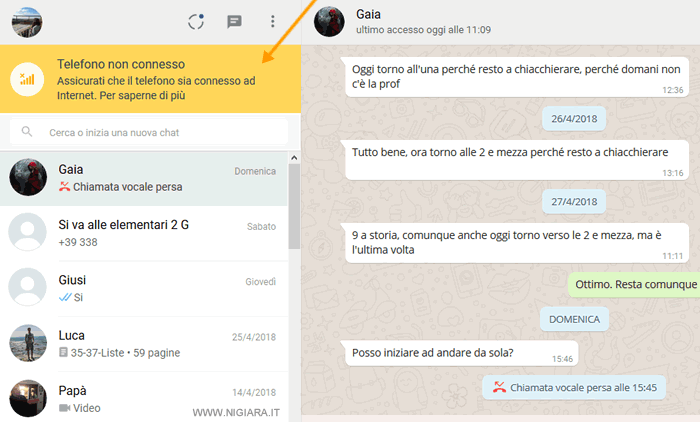Open the Status circle icon
The height and width of the screenshot is (422, 700).
pos(196,21)
